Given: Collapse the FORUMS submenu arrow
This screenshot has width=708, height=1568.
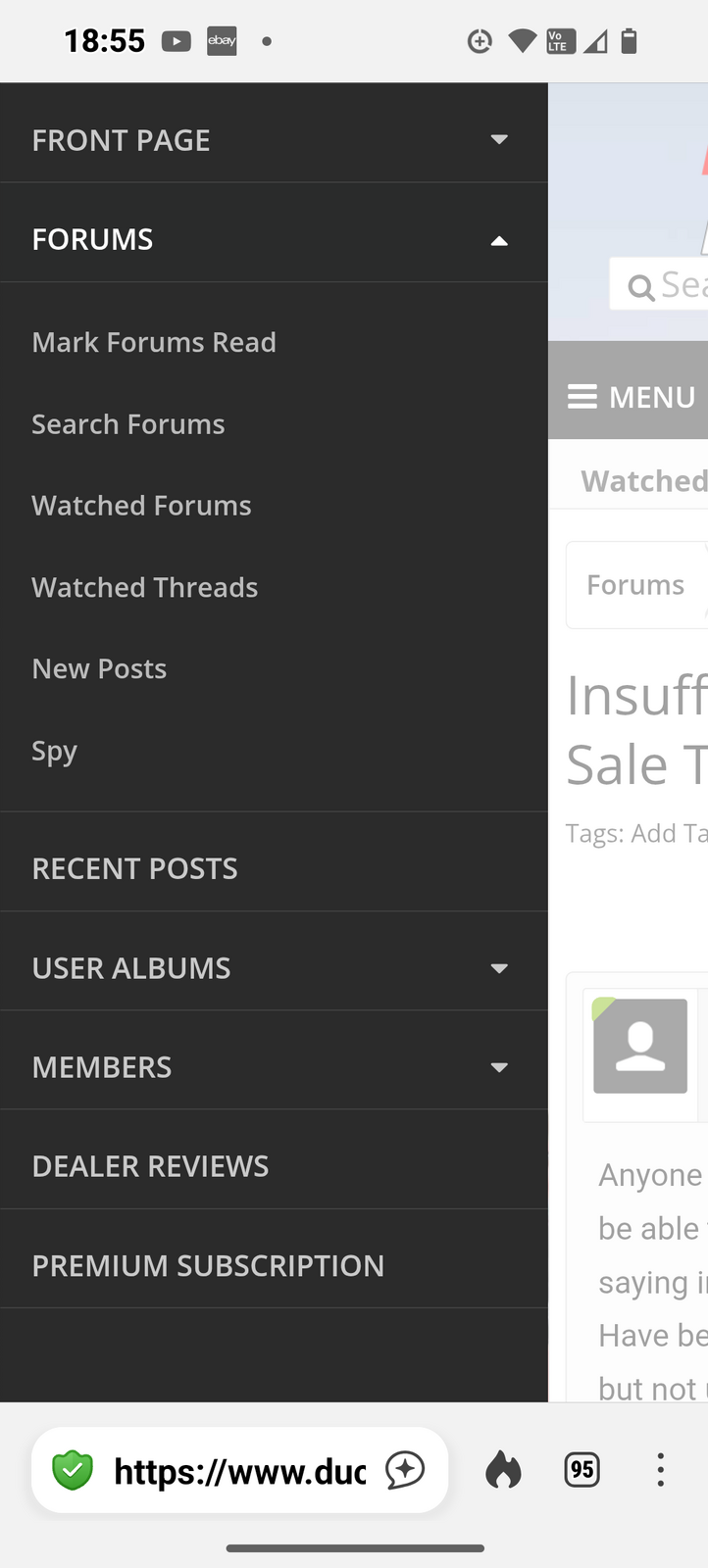Looking at the screenshot, I should (499, 240).
